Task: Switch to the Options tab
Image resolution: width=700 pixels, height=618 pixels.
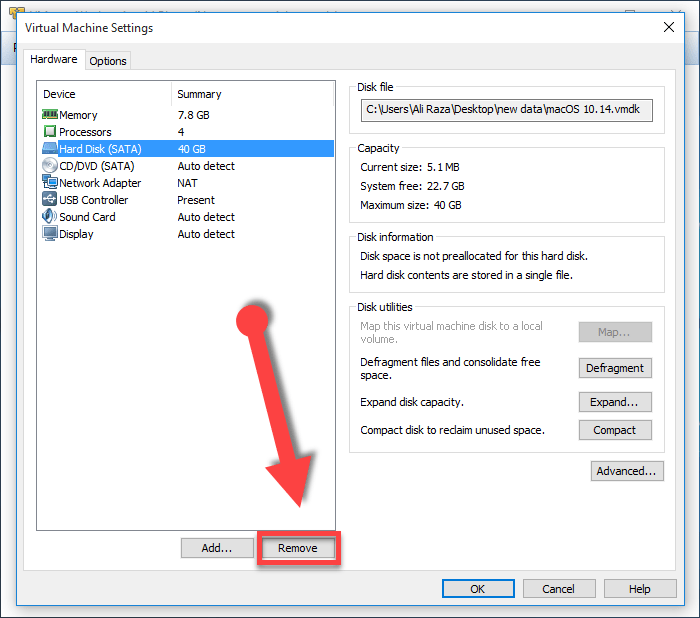Action: (108, 61)
